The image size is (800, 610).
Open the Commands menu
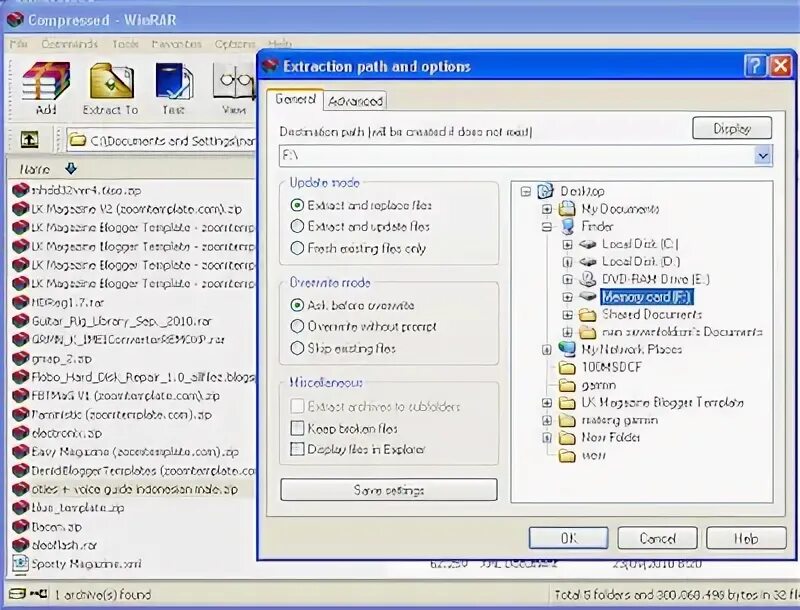click(69, 44)
